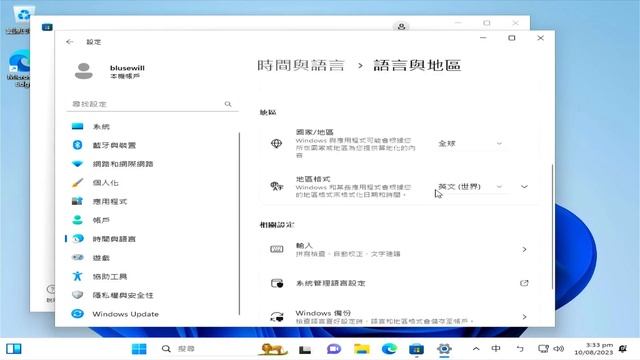Click the privacy shield icon in sidebar
This screenshot has height=360, width=640.
(x=77, y=295)
